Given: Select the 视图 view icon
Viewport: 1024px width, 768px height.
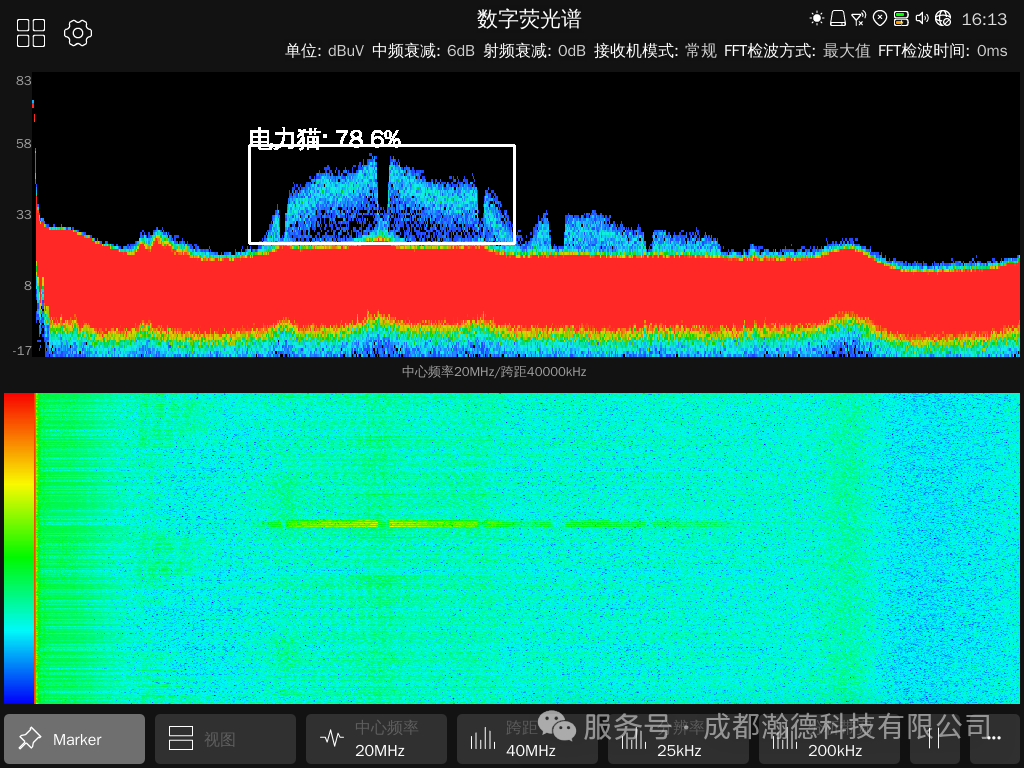Looking at the screenshot, I should (181, 739).
